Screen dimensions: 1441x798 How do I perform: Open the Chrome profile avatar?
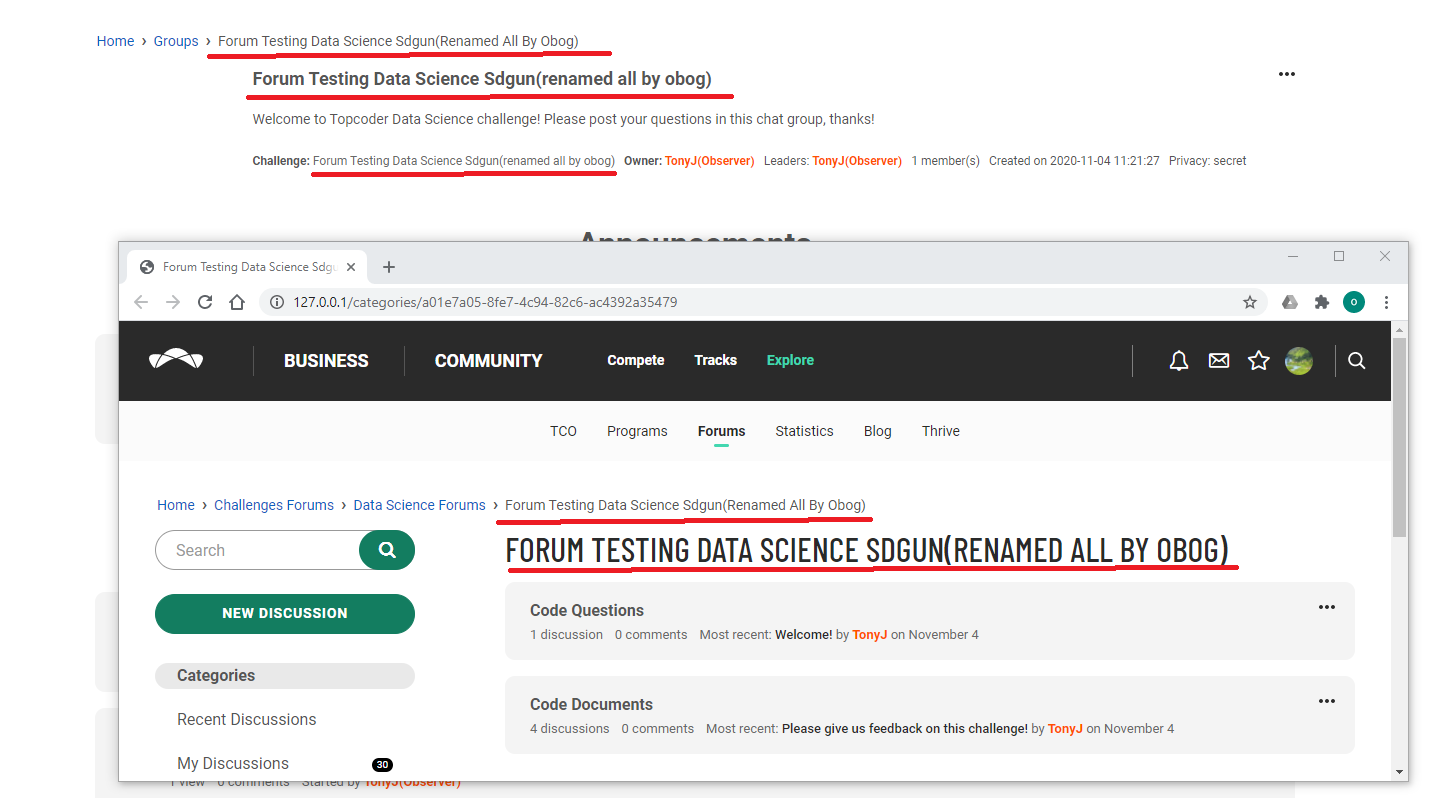[x=1354, y=302]
